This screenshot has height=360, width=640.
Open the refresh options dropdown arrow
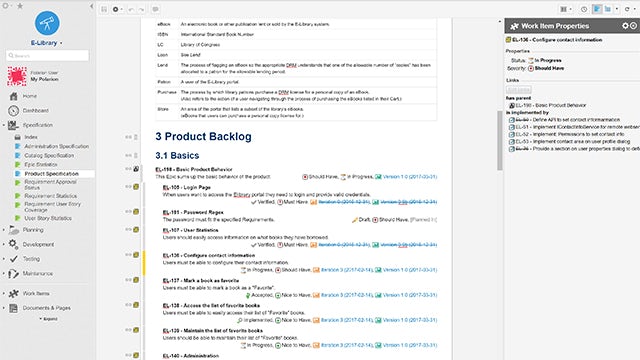634,9
